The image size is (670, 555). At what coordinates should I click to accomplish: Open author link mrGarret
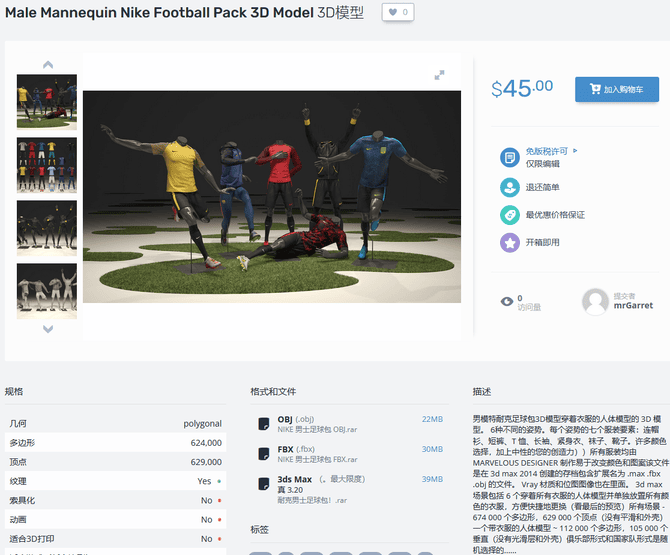click(x=633, y=305)
